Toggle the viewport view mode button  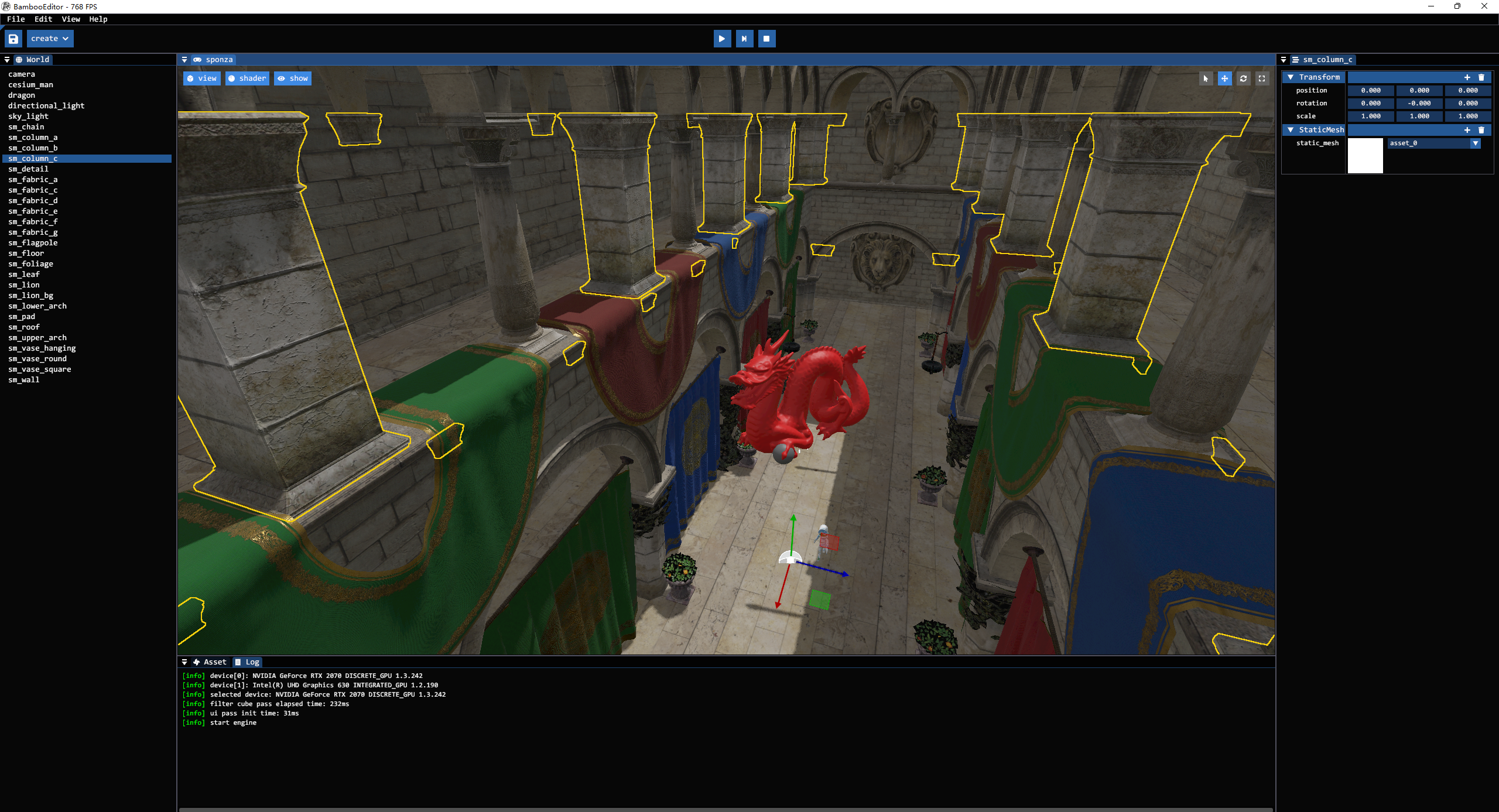tap(201, 78)
